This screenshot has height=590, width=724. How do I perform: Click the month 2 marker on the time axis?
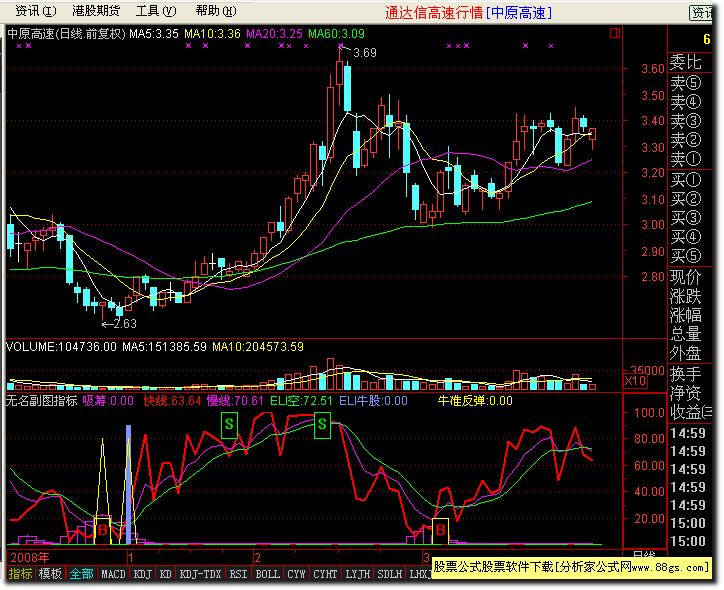point(258,558)
